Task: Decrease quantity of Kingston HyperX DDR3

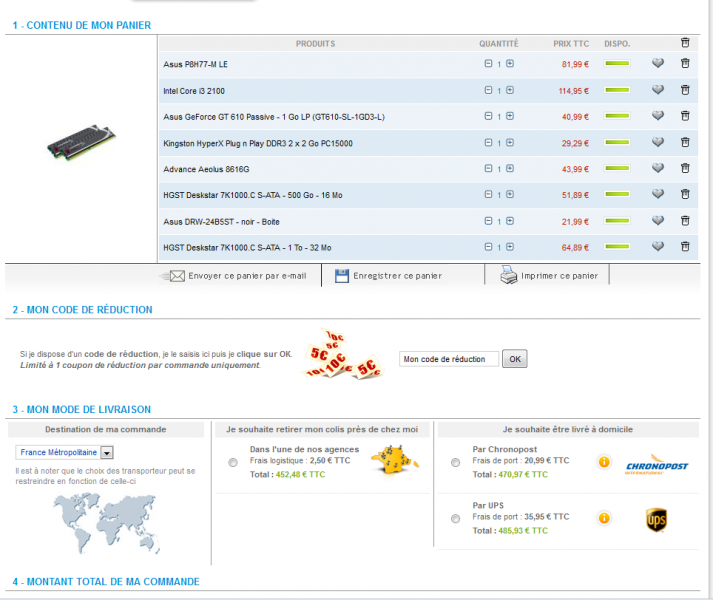Action: tap(488, 142)
